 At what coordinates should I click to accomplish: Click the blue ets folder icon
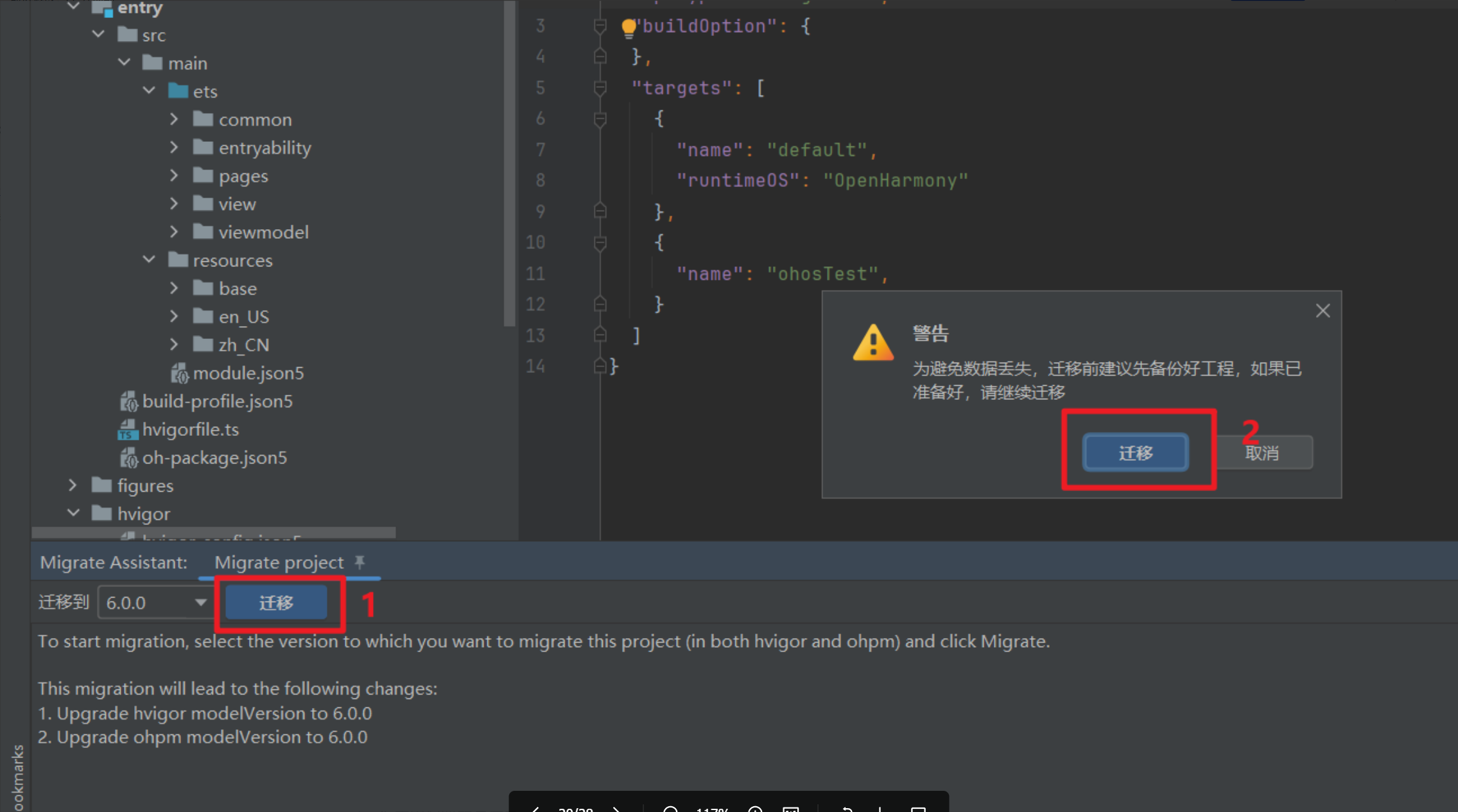[178, 91]
